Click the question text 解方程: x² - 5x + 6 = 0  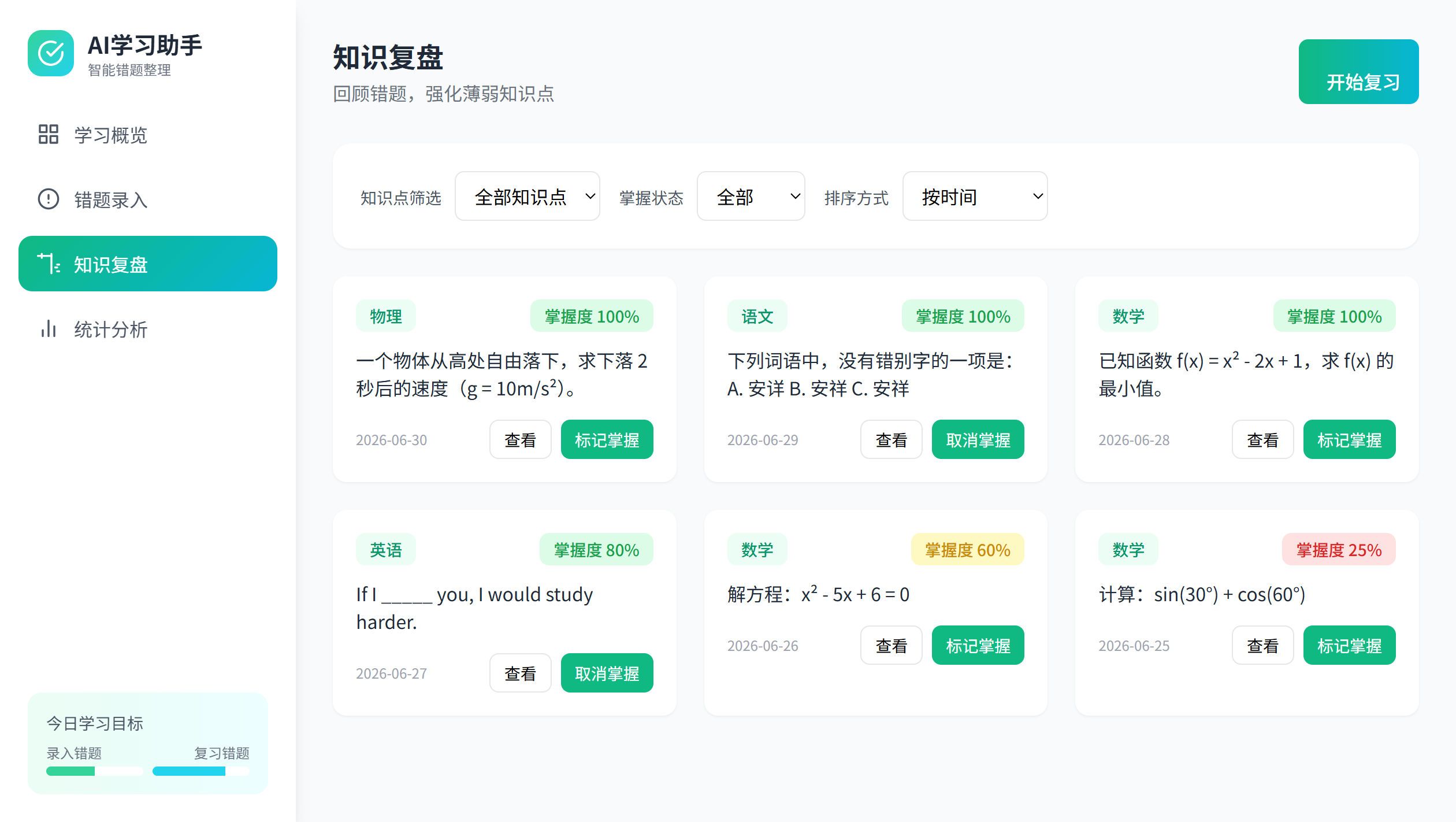pos(818,594)
